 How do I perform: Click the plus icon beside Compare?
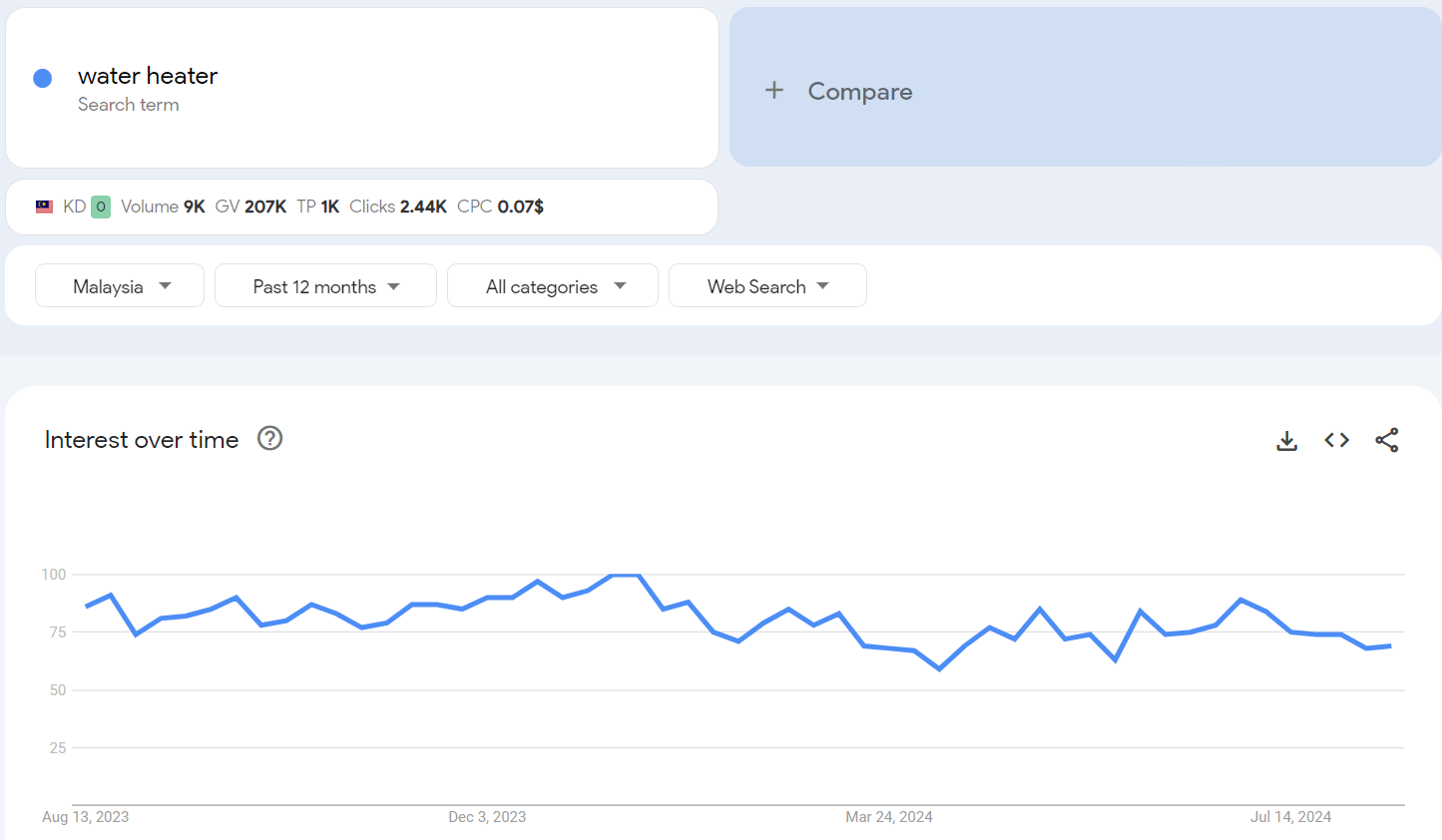coord(774,91)
